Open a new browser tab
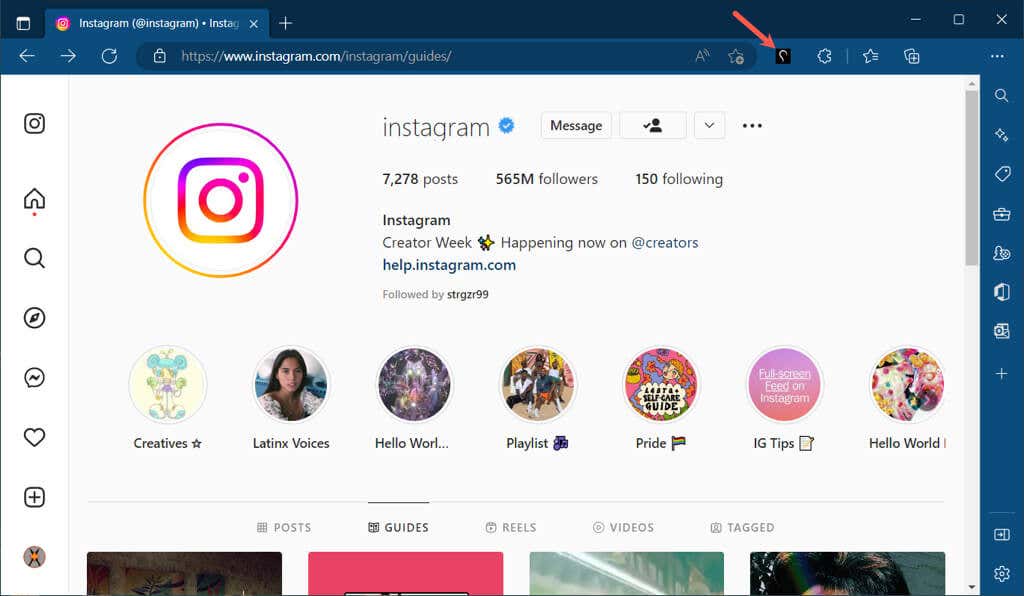This screenshot has height=596, width=1024. point(285,24)
